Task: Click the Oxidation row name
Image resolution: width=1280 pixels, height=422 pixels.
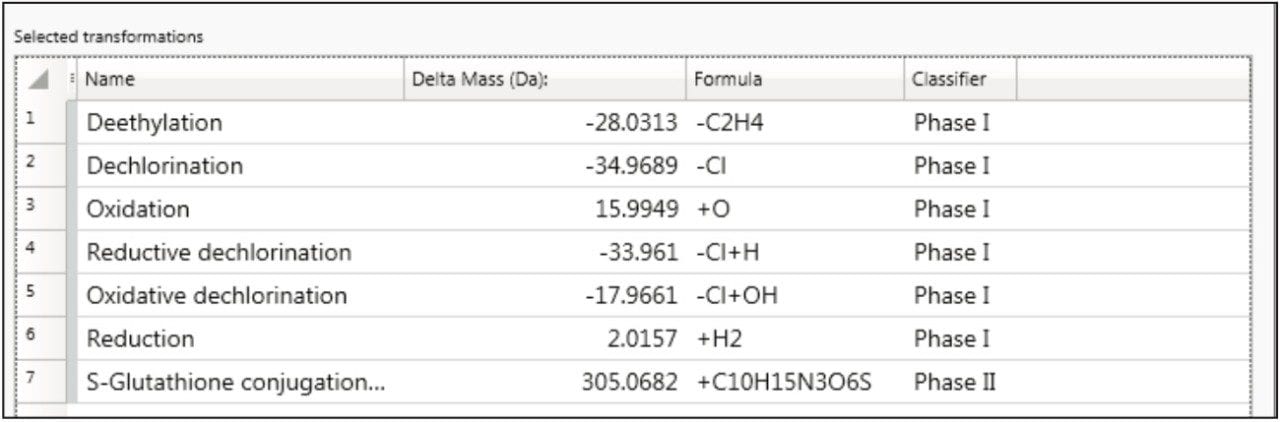Action: click(138, 209)
